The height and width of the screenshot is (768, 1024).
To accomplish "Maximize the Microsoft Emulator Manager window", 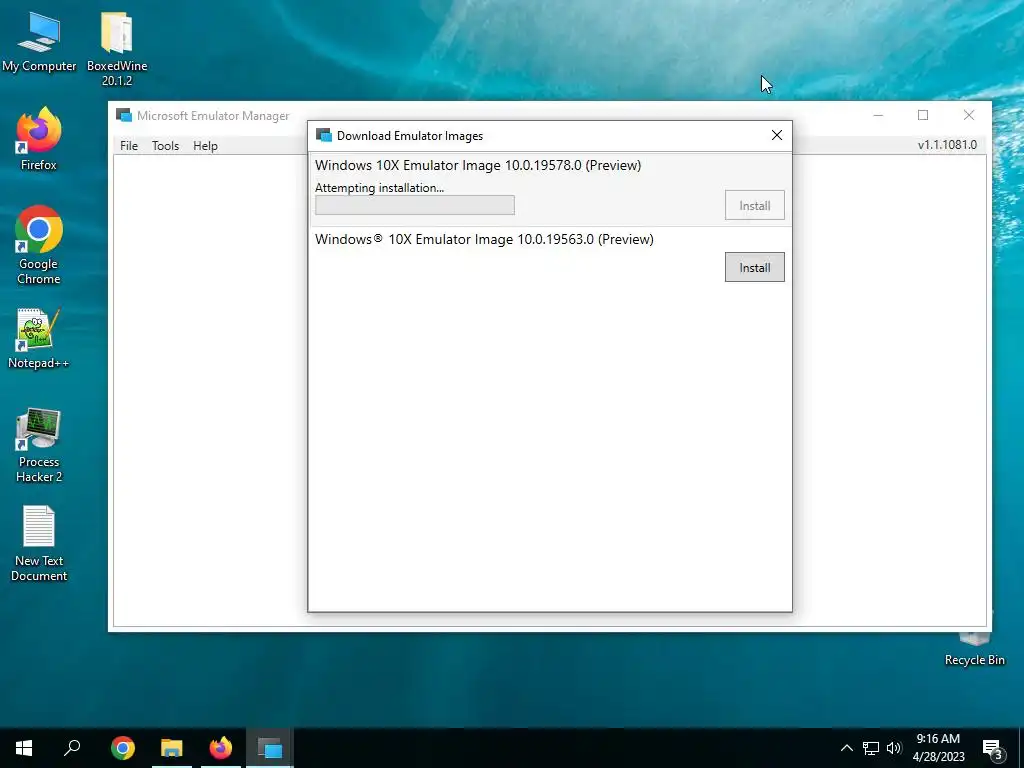I will 923,115.
